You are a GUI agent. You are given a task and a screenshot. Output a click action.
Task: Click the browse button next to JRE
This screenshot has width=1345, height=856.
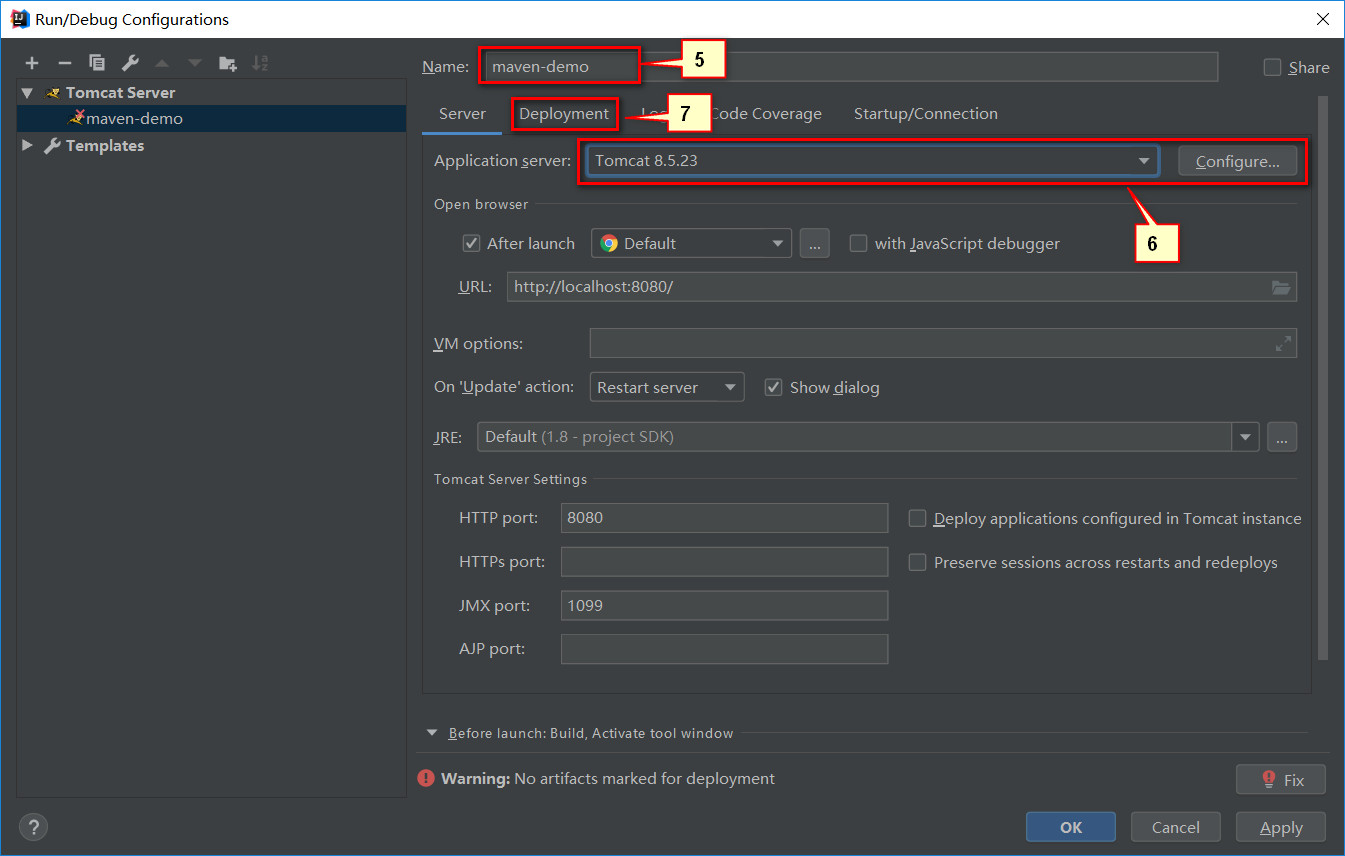[1282, 437]
